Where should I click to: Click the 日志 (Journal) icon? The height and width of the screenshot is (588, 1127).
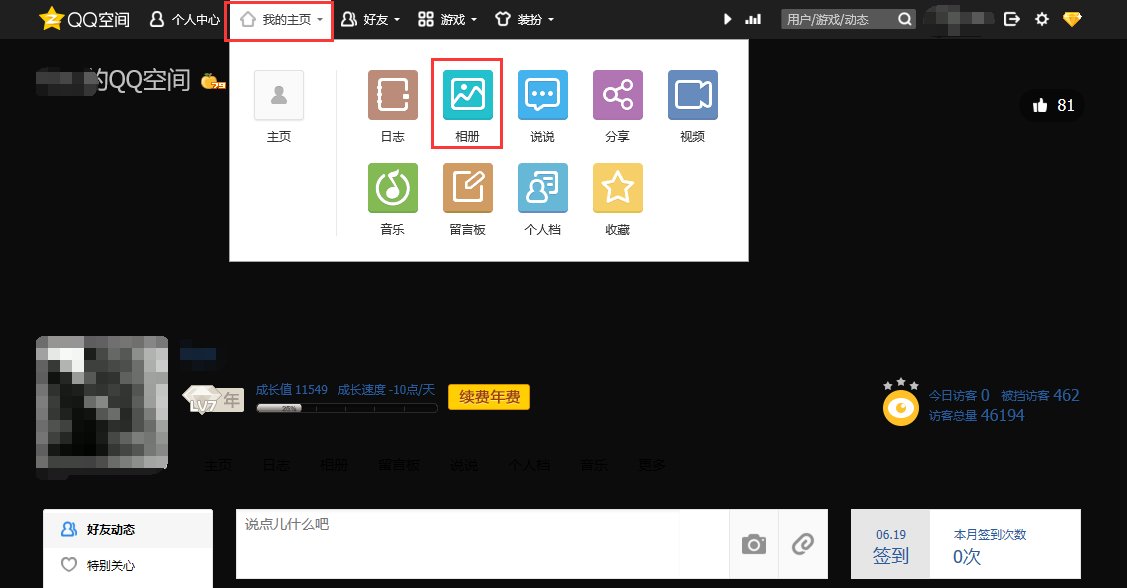[x=391, y=94]
